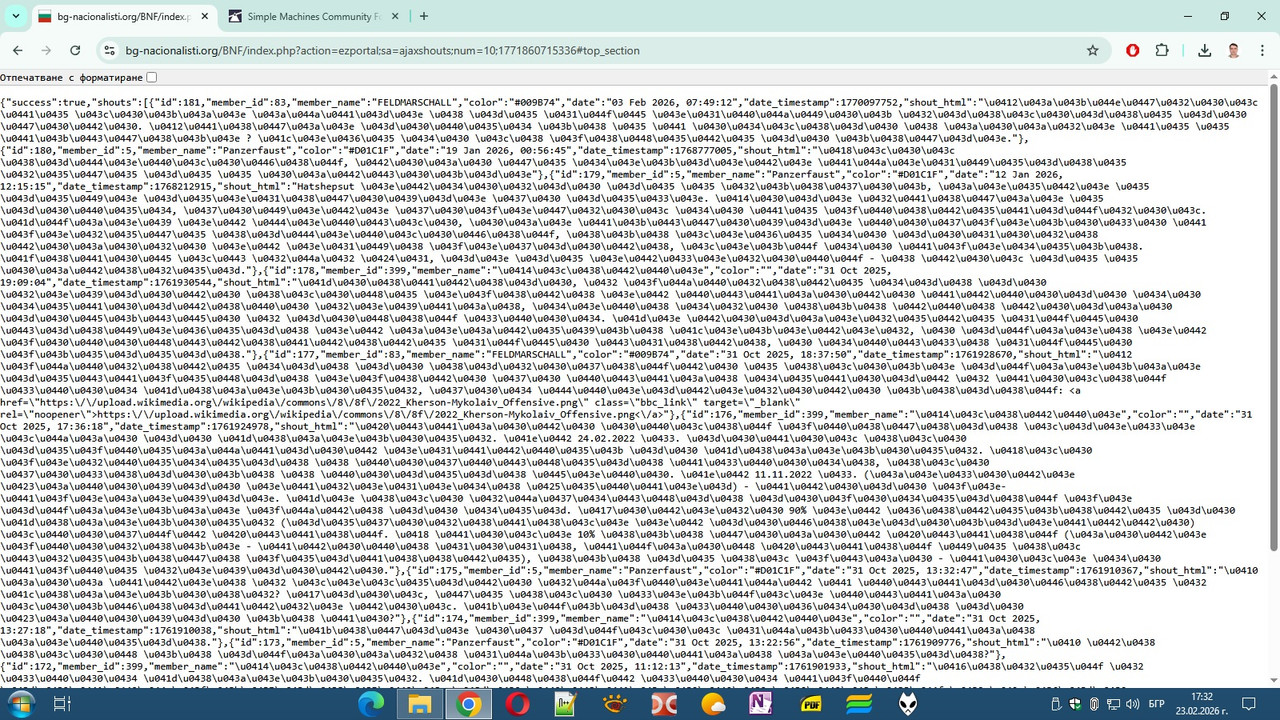Open File Explorer from the taskbar
This screenshot has width=1280, height=720.
[x=419, y=704]
